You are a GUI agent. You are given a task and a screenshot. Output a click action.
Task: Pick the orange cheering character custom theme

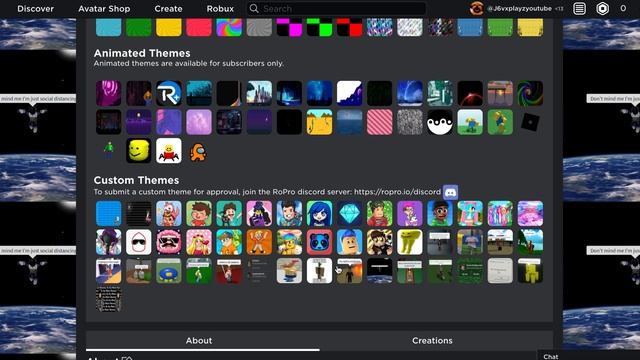[x=259, y=242]
